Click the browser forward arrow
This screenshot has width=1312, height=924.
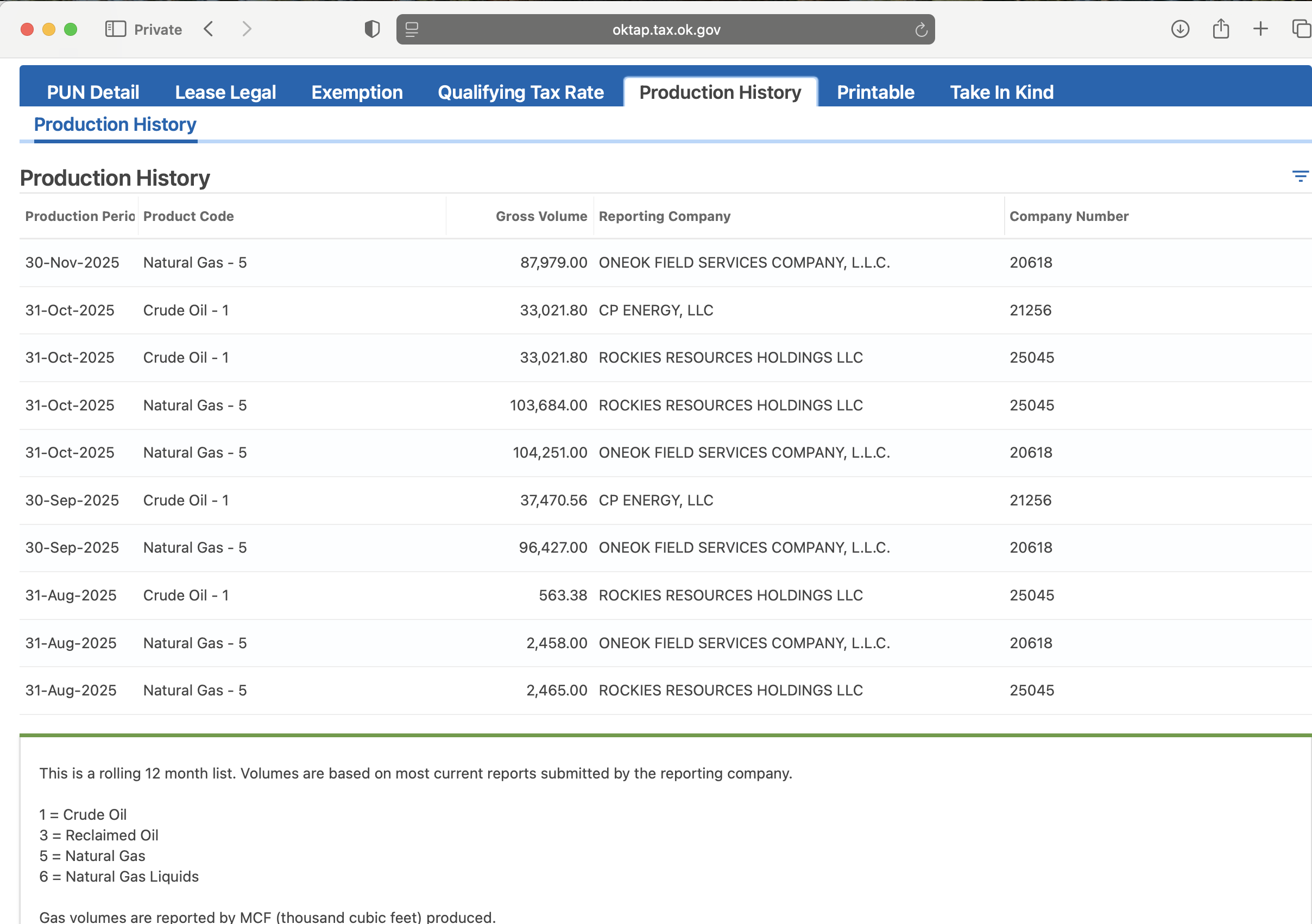[247, 29]
